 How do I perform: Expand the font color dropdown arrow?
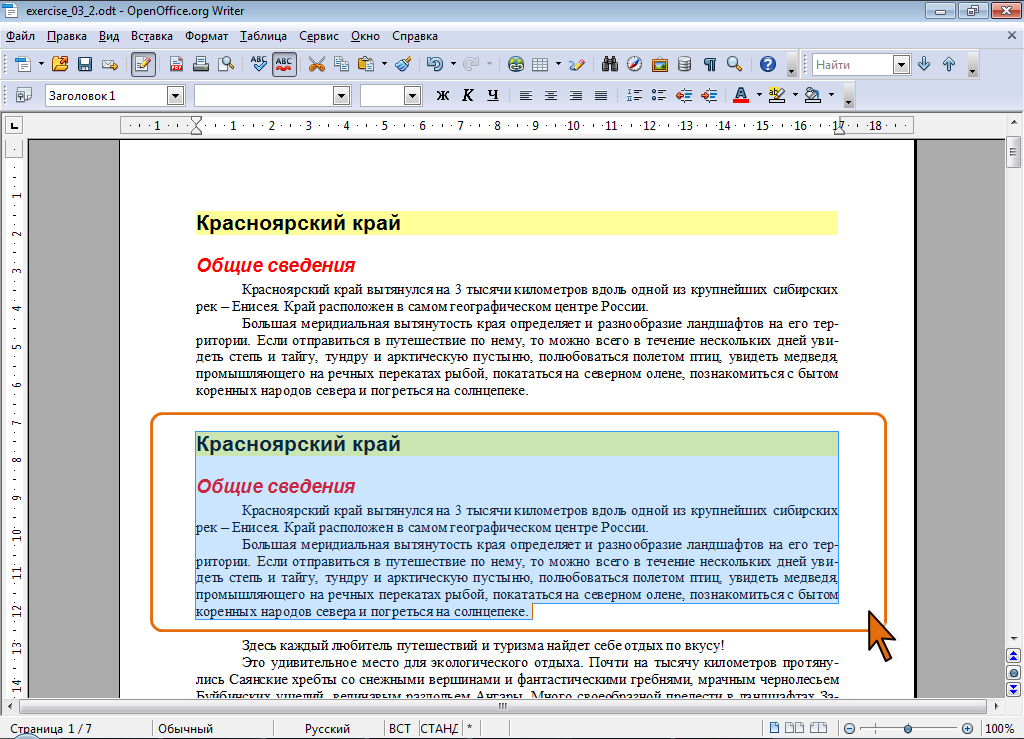pos(759,95)
